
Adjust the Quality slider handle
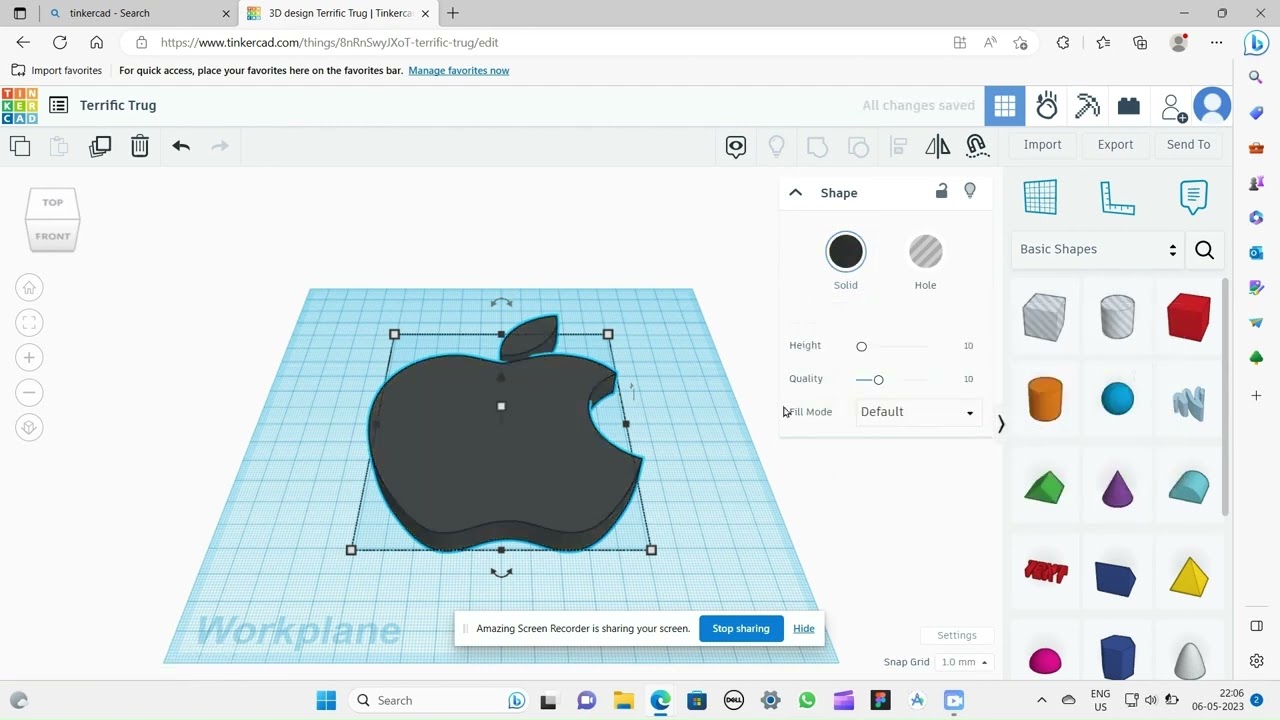[x=878, y=380]
